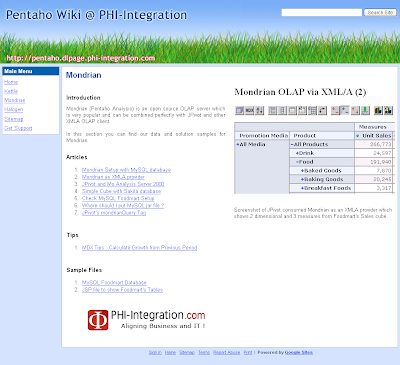Screen dimensions: 400x365
Task: Collapse the Food product row
Action: pyautogui.click(x=297, y=162)
